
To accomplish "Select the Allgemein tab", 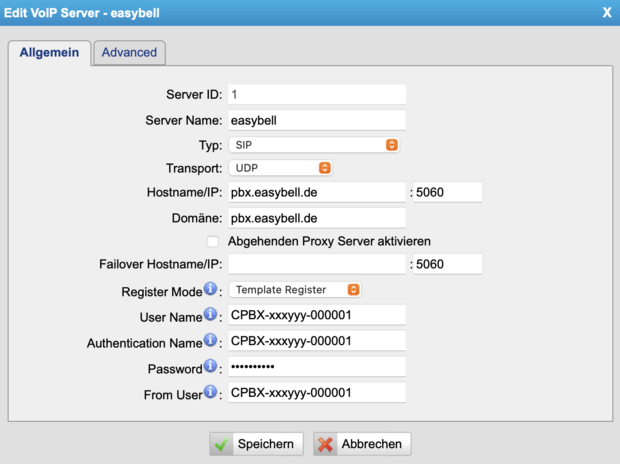I will point(49,52).
